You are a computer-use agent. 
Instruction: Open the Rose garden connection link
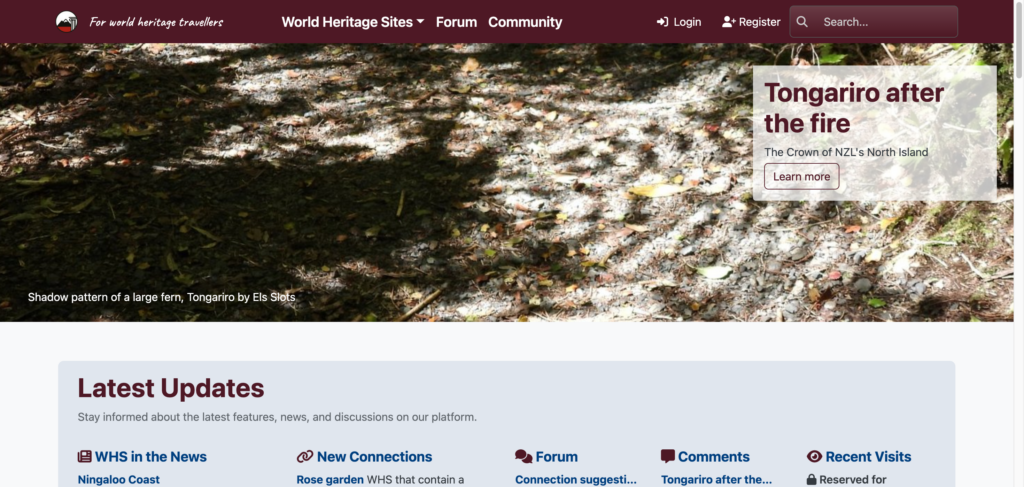click(x=331, y=480)
